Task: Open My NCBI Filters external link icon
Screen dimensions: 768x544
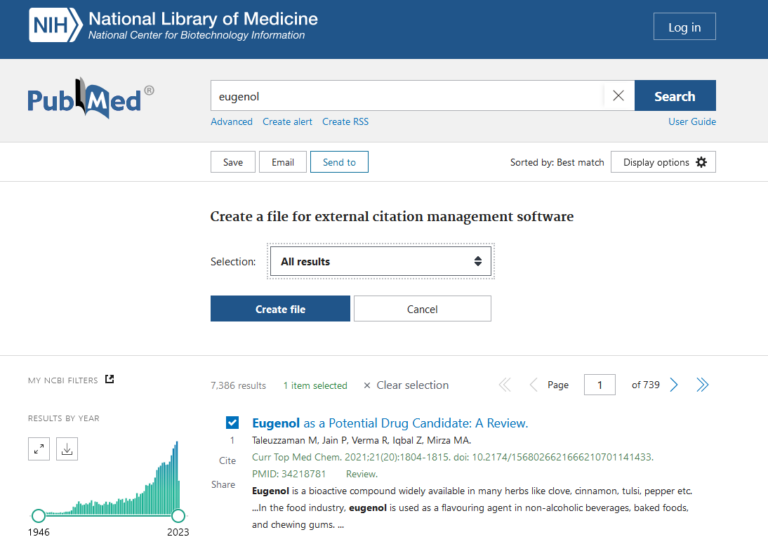Action: pos(110,379)
